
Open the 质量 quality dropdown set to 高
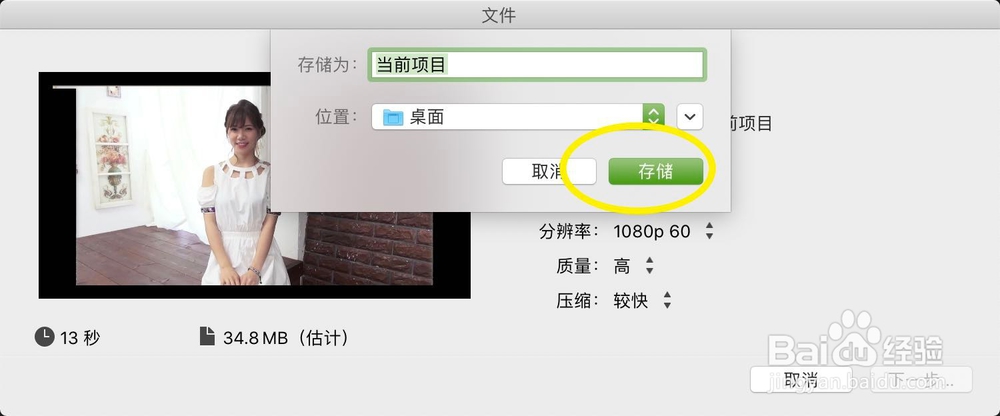(x=634, y=266)
